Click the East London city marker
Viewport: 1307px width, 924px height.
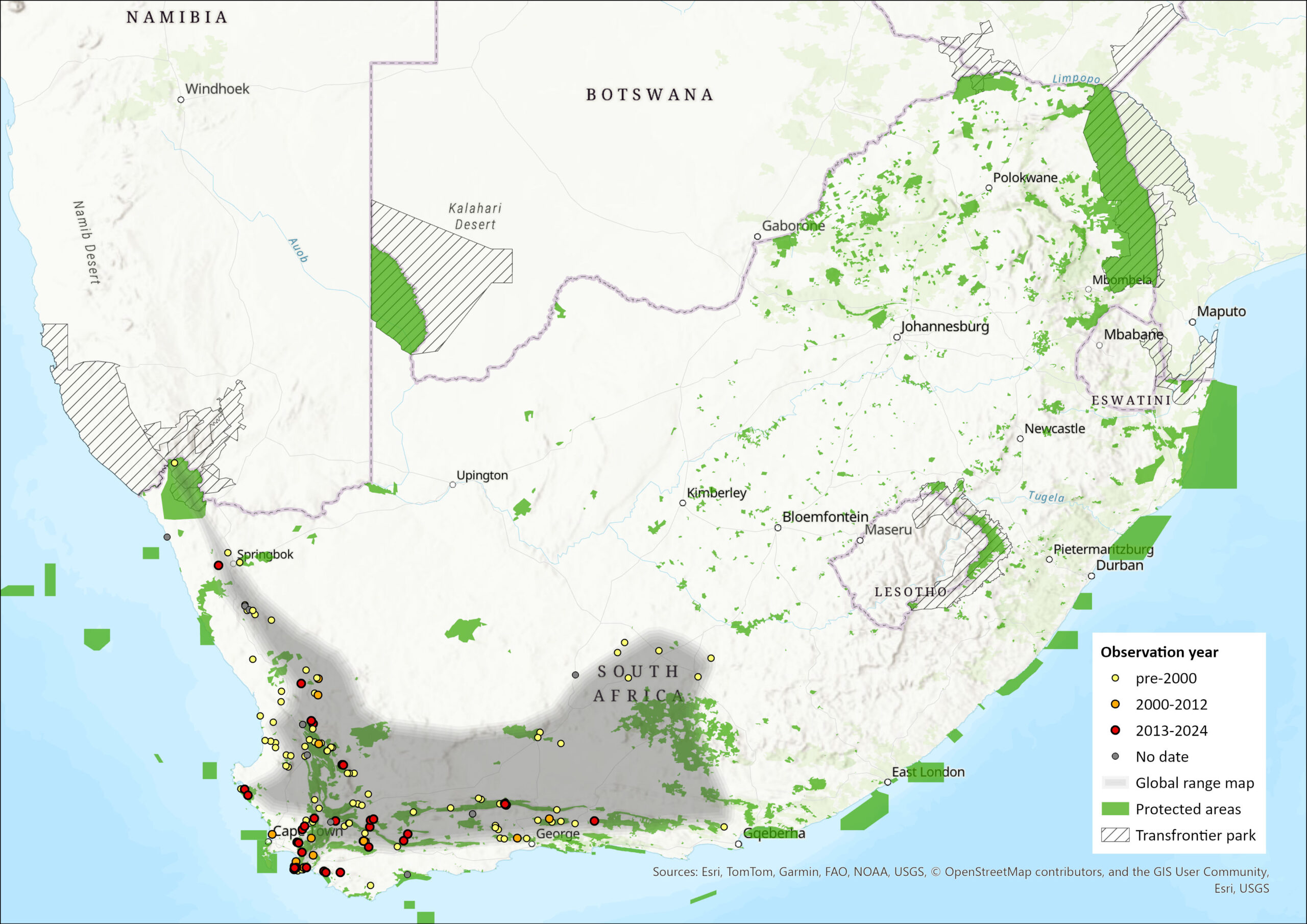pos(887,782)
